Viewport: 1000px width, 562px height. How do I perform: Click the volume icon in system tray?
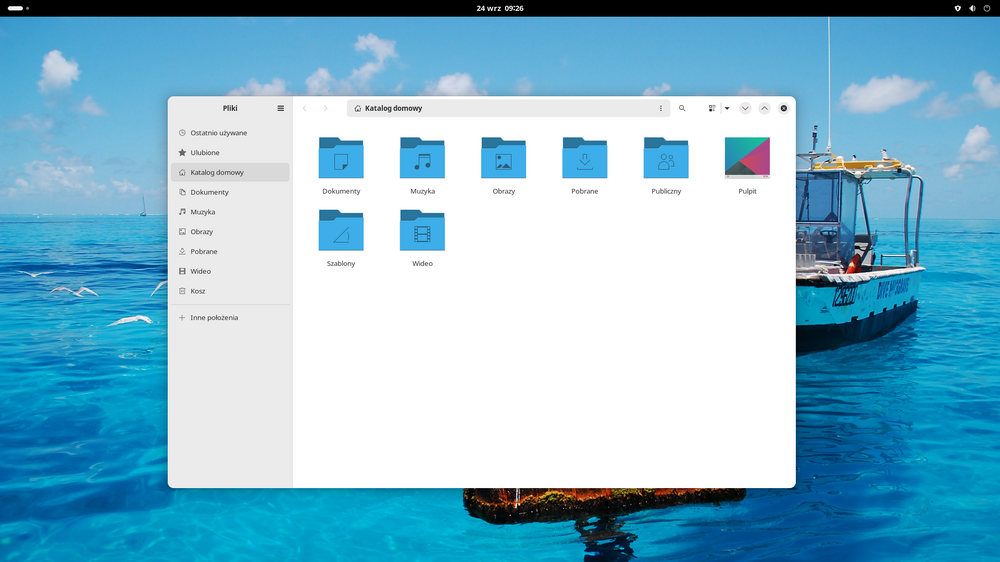(973, 8)
